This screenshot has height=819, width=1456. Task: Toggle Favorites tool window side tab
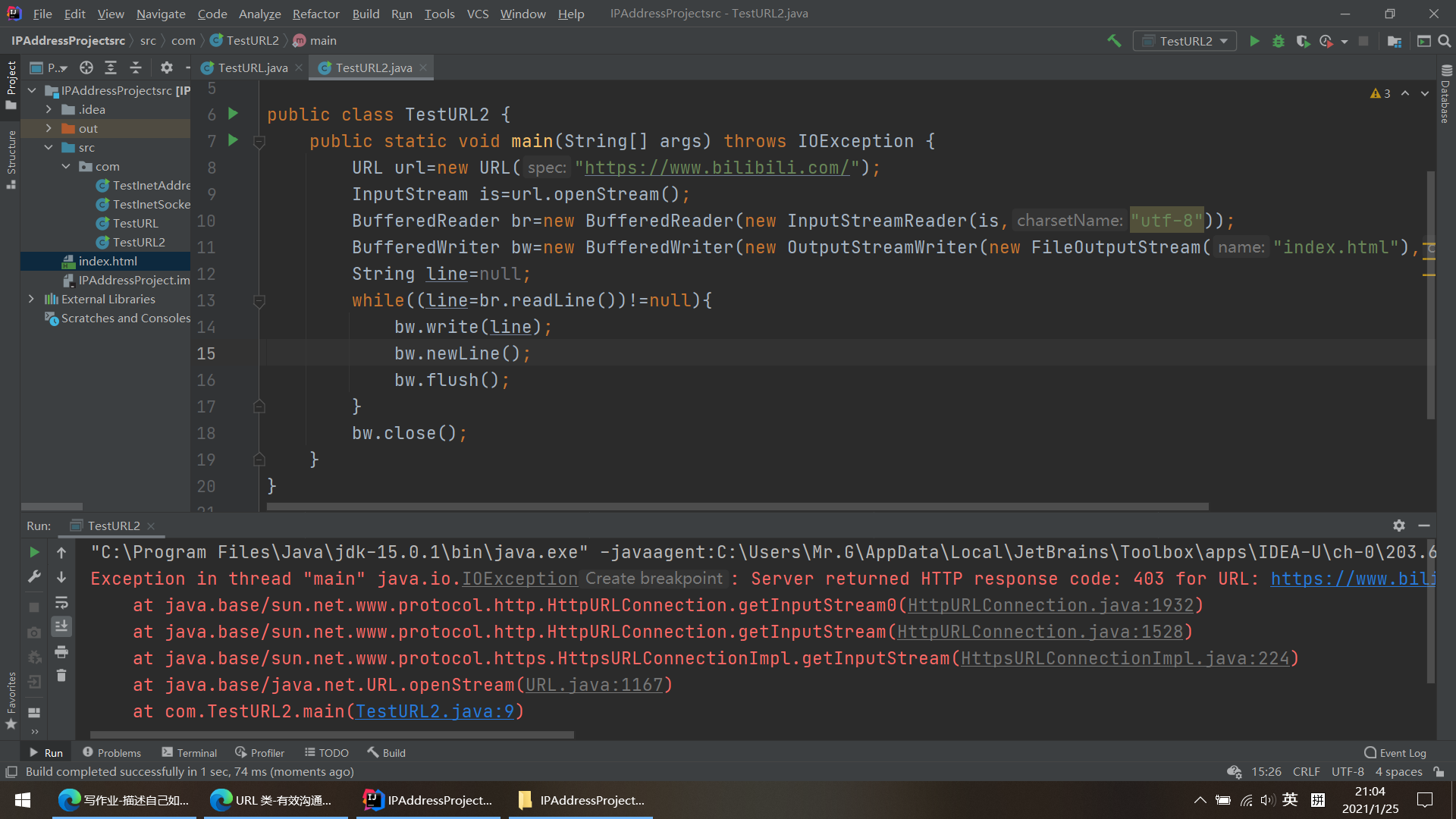11,701
